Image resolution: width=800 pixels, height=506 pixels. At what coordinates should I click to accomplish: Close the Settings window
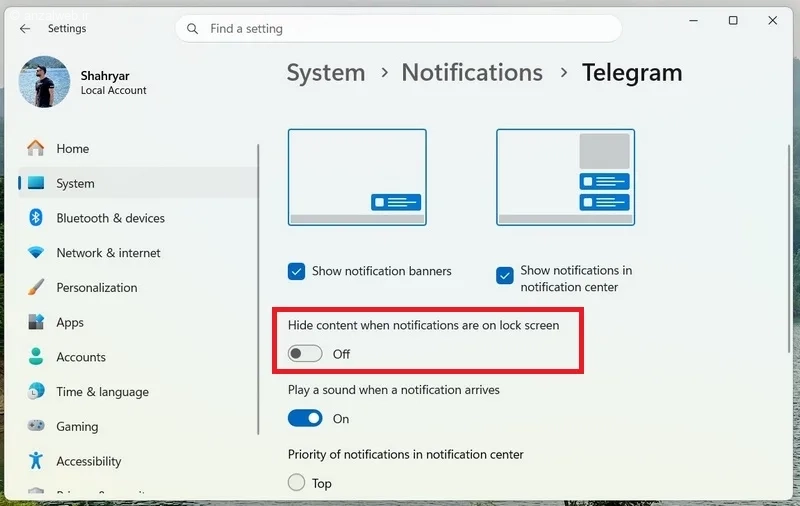coord(772,20)
